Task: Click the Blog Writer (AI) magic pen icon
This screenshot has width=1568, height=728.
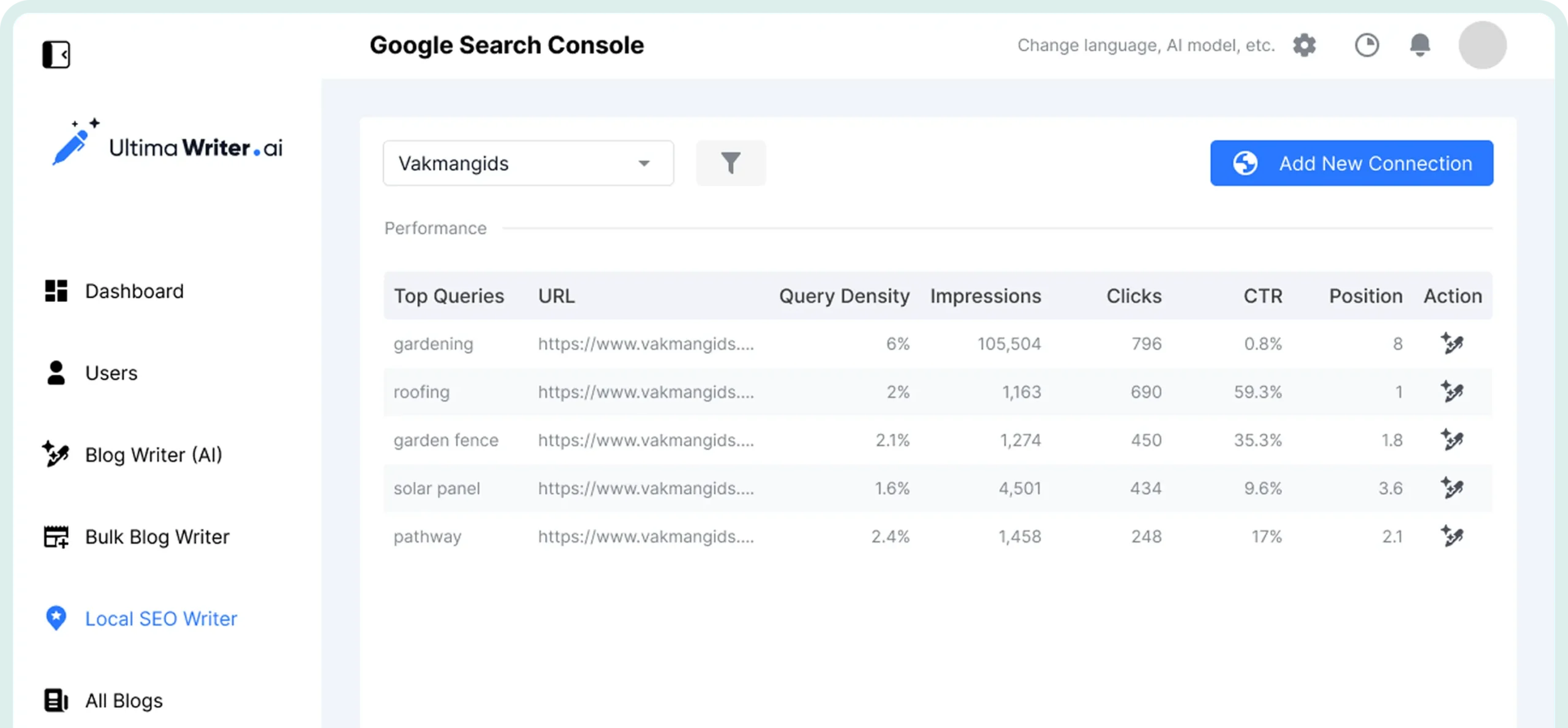Action: coord(56,454)
